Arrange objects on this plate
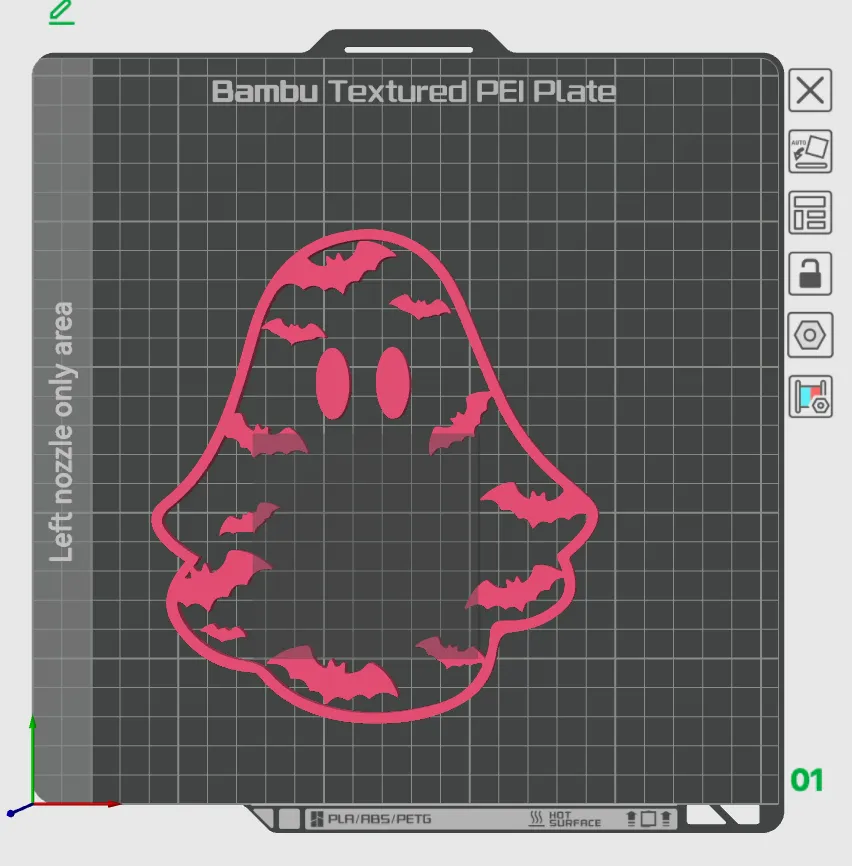852x866 pixels. (x=809, y=213)
